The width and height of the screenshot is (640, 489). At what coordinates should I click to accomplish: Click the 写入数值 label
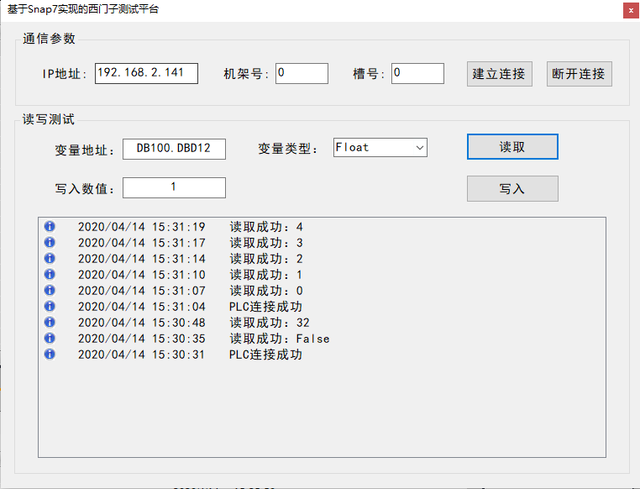click(84, 189)
